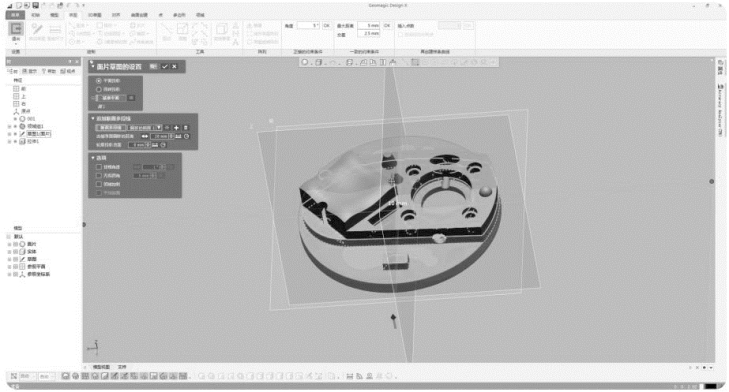
Task: Switch to the model ribbon tab
Action: coord(54,15)
